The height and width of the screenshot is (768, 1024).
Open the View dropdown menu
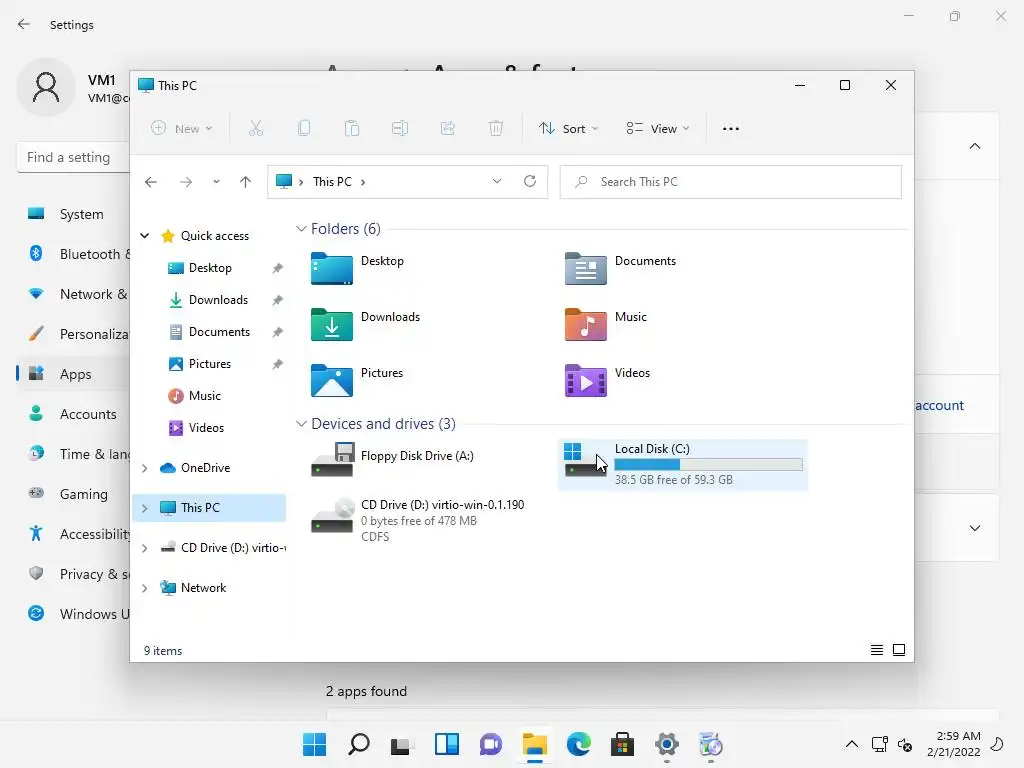coord(658,129)
